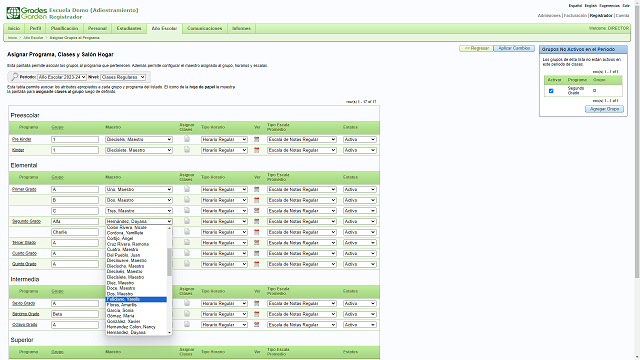Open Maestro dropdown for Pre Kinder

coord(139,140)
